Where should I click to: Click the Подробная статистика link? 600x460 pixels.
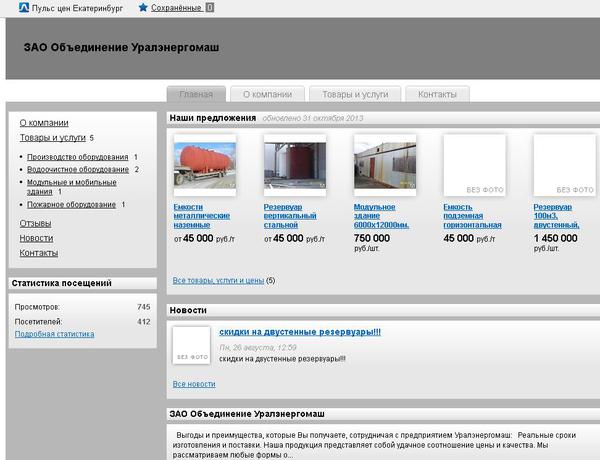pos(54,334)
